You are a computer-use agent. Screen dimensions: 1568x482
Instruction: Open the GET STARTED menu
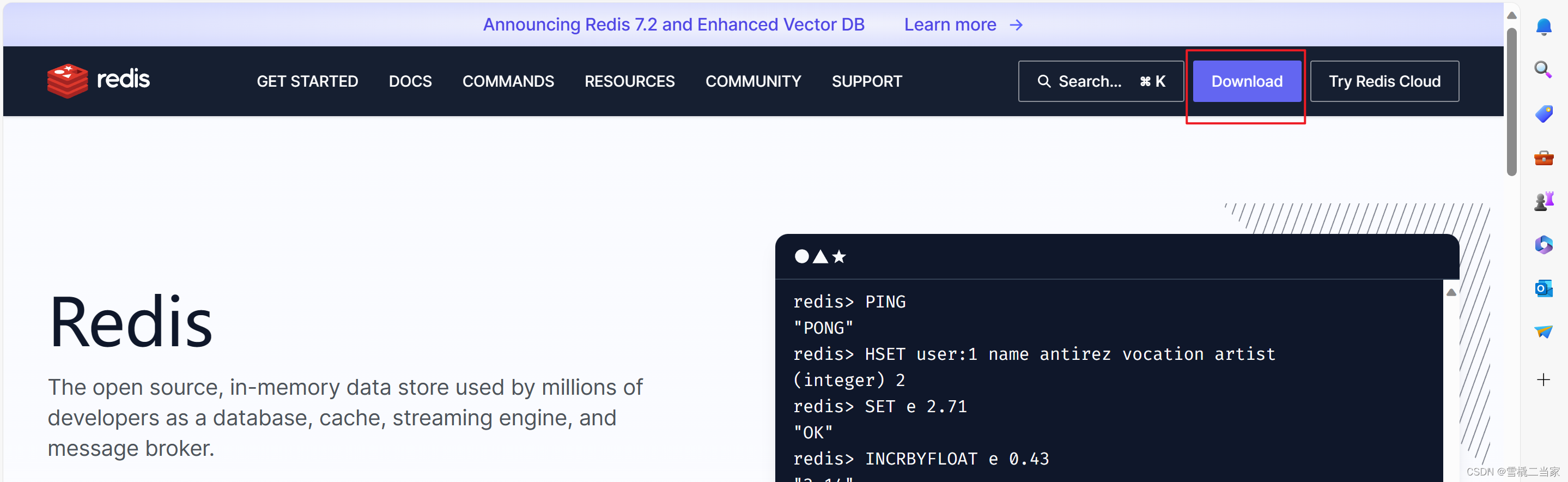[x=307, y=81]
